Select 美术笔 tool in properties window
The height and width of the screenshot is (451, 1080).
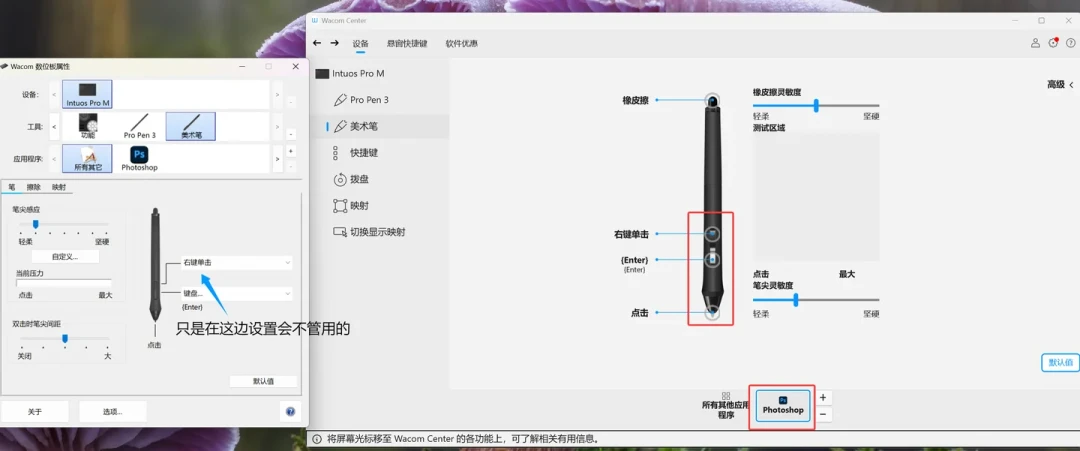(191, 126)
